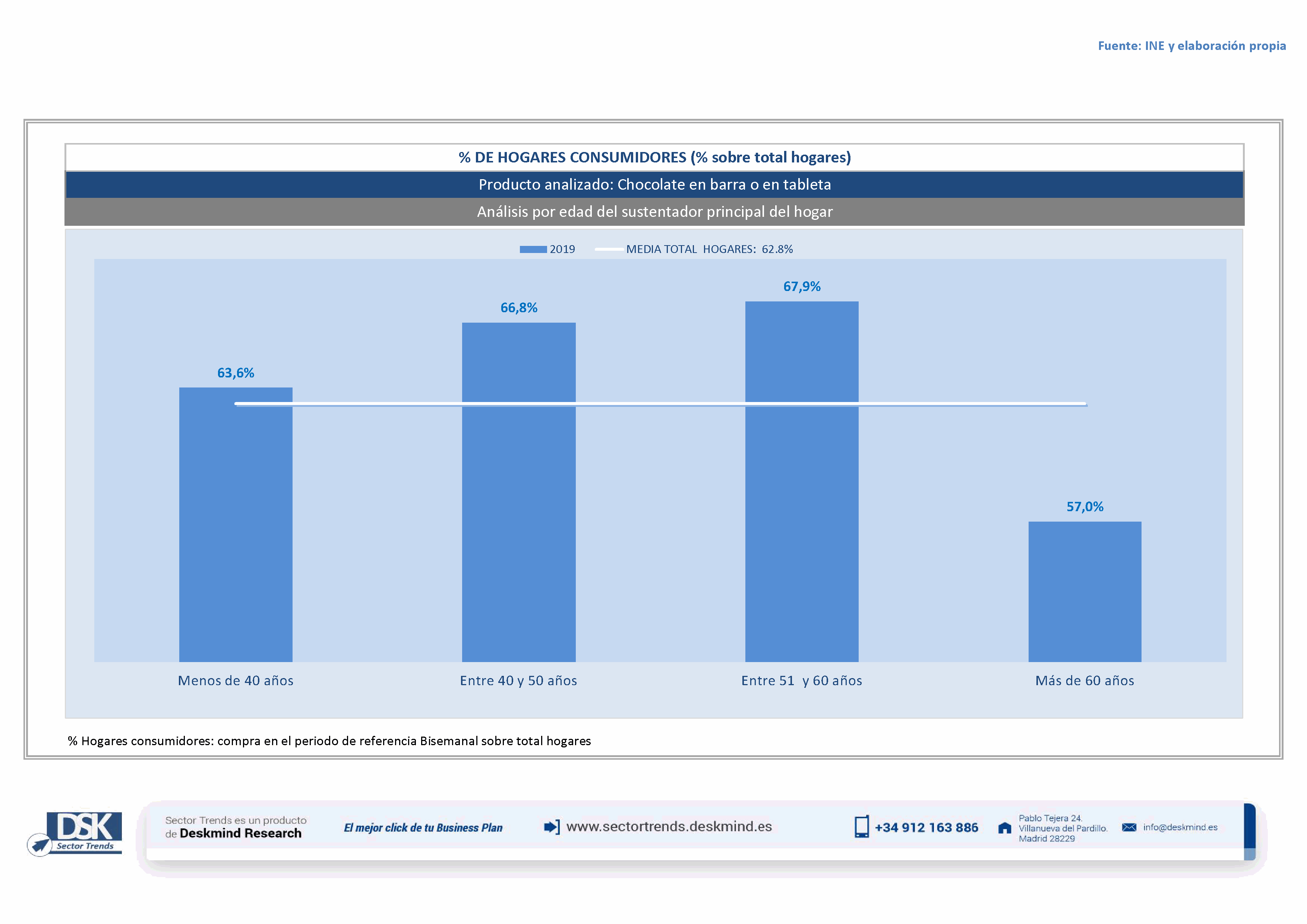
Task: Click the 57,0% data label
Action: pyautogui.click(x=1085, y=506)
